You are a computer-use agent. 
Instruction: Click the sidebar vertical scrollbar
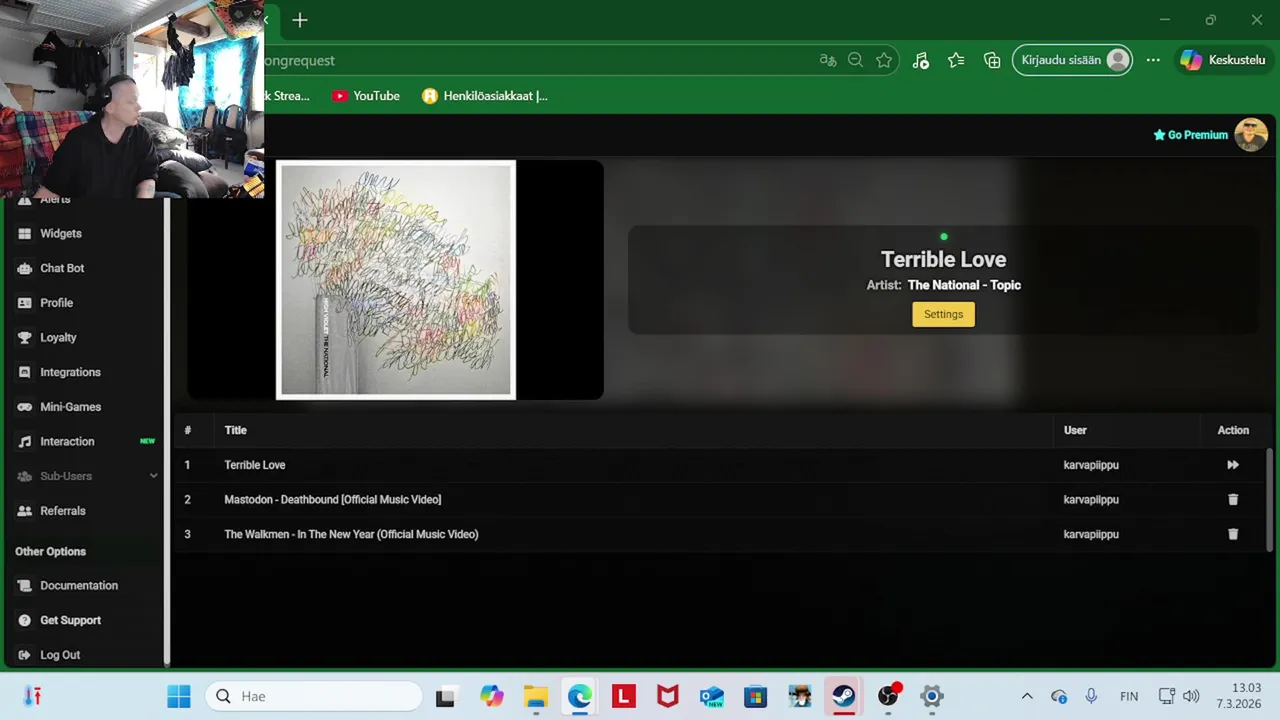point(167,430)
